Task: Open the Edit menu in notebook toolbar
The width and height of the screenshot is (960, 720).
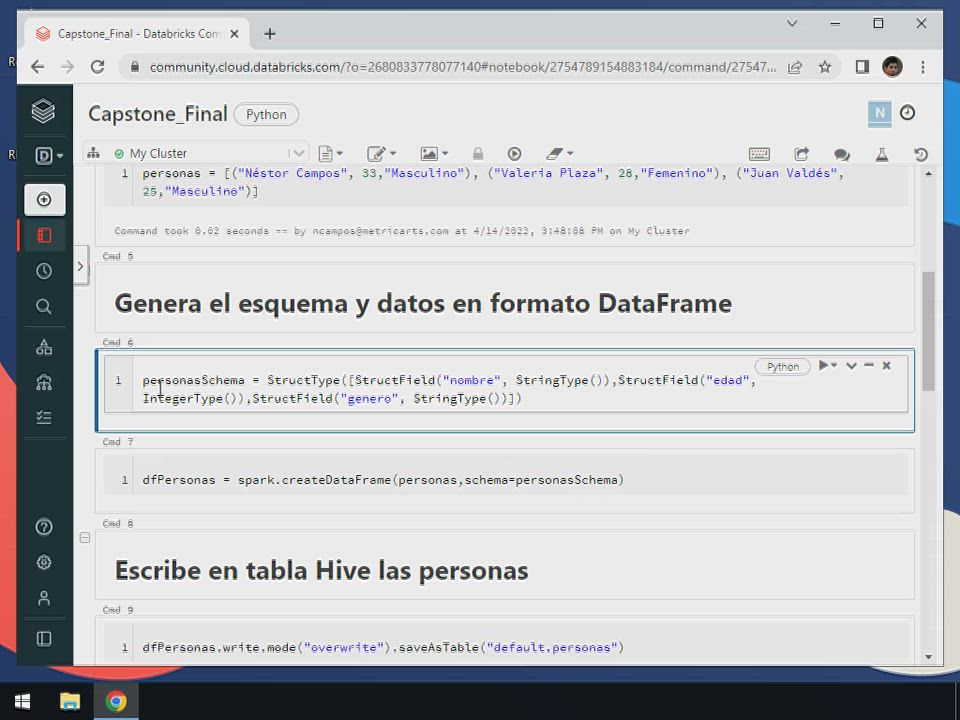Action: coord(381,154)
